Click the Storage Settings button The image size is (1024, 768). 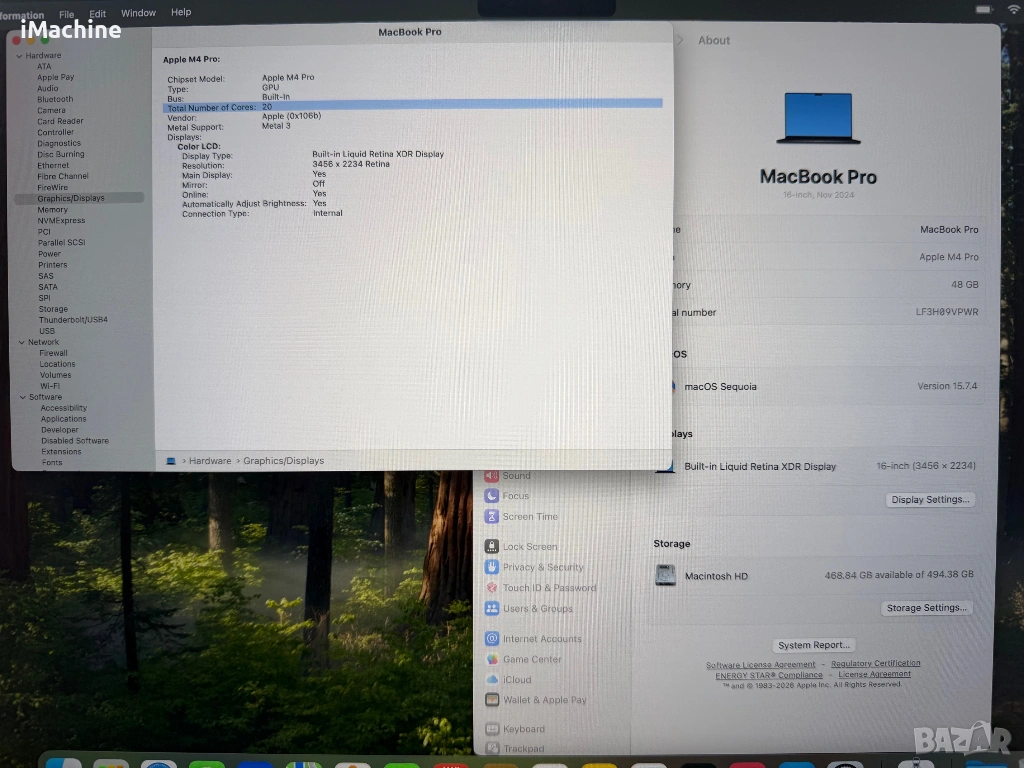tap(926, 608)
